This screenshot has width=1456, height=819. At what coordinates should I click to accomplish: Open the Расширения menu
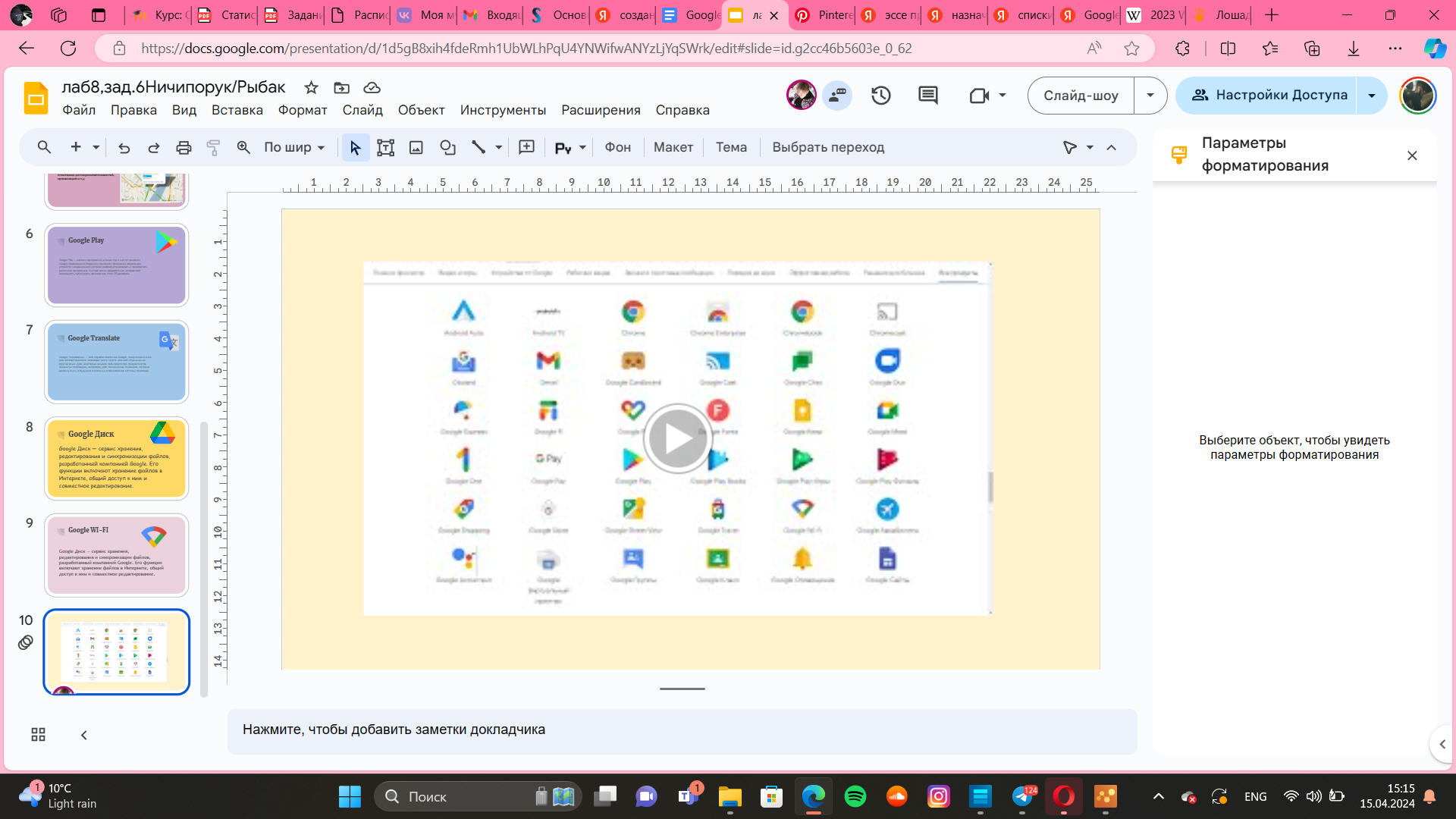[601, 110]
